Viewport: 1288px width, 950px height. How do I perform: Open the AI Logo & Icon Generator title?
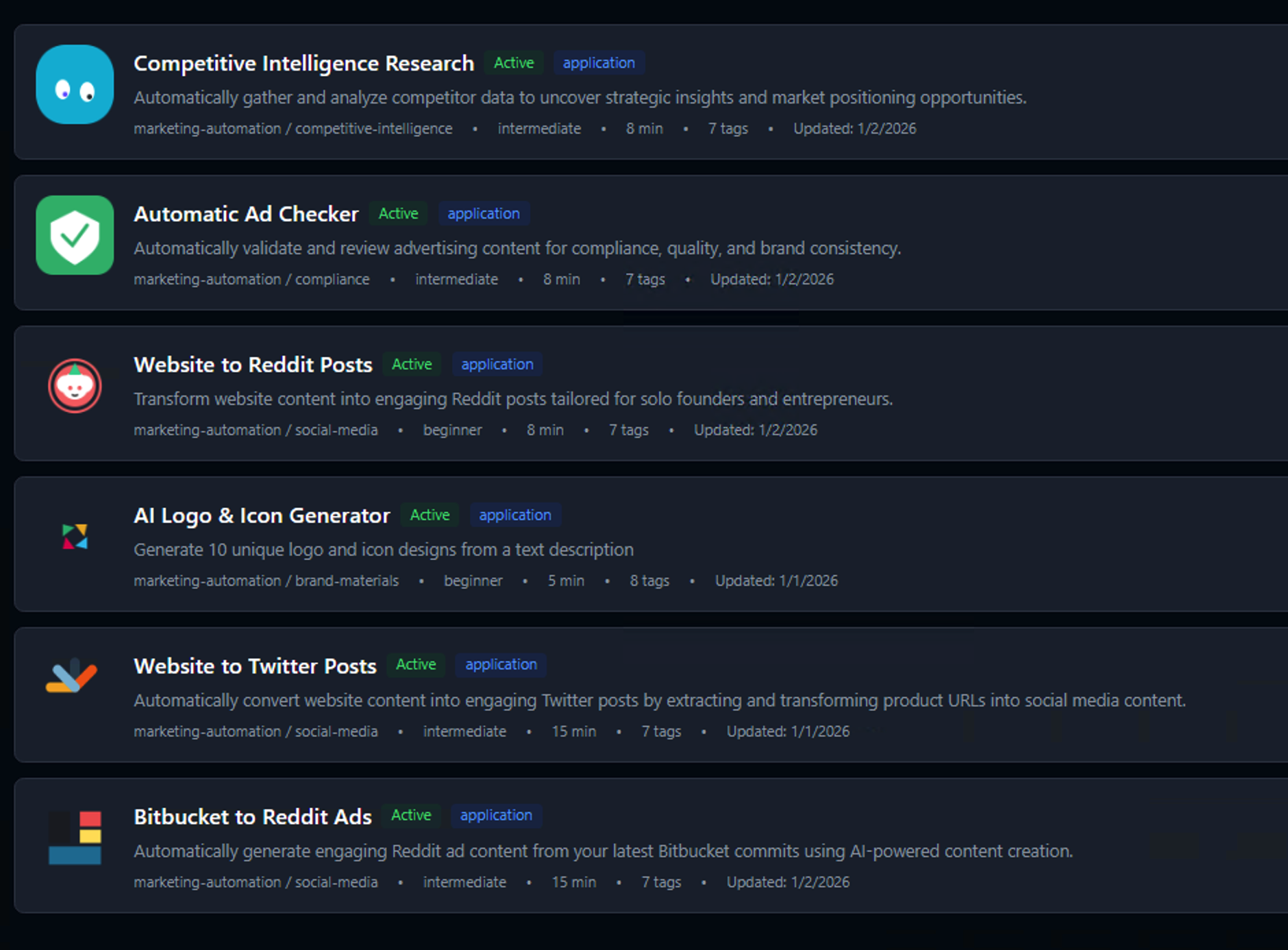click(262, 515)
